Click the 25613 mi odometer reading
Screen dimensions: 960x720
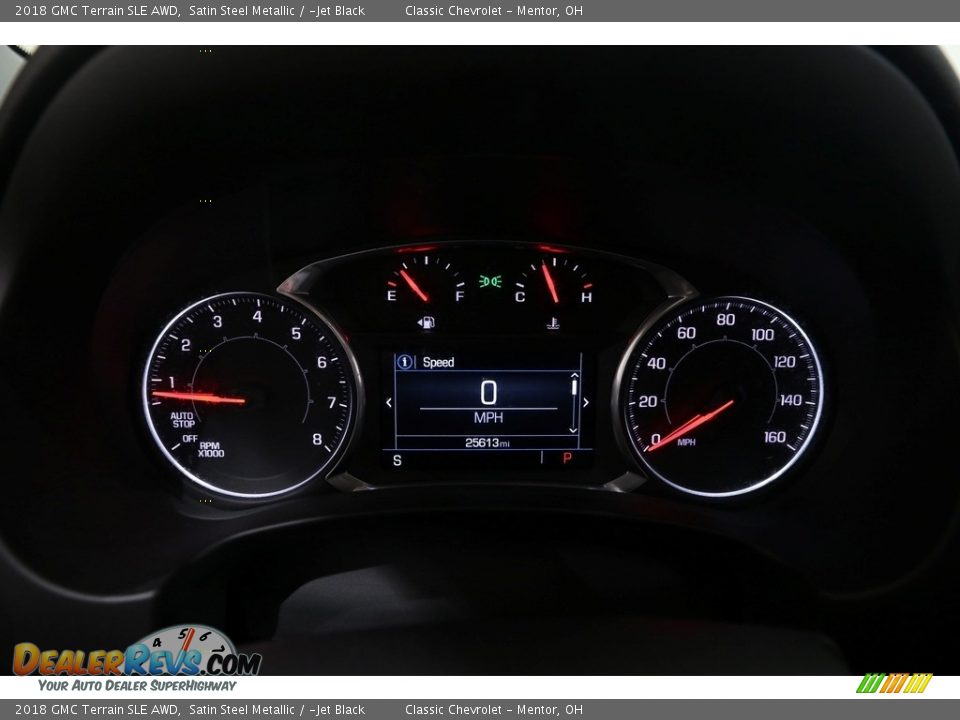click(487, 443)
